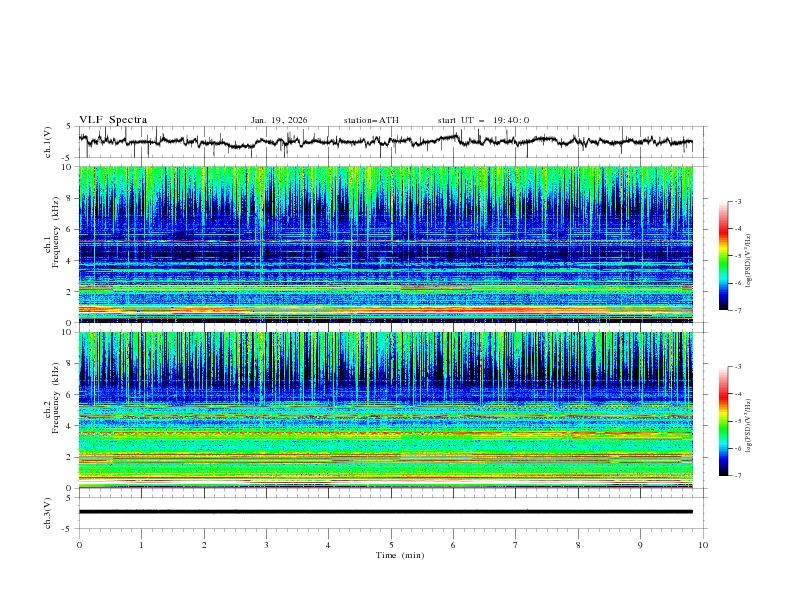The image size is (792, 612).
Task: Click the ch.2 "Frequency (kHz)" axis label
Action: pos(56,398)
